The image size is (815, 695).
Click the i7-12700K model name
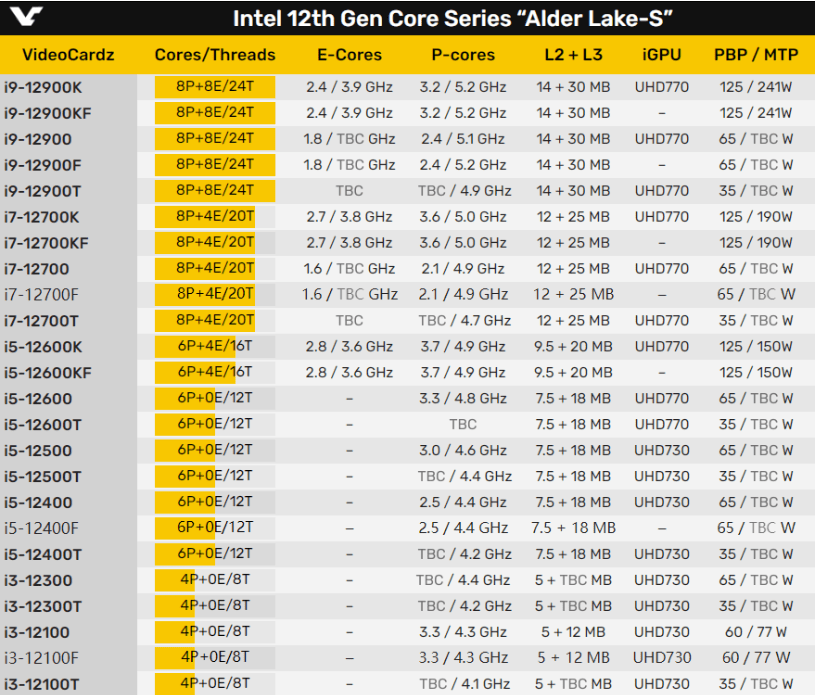[42, 217]
